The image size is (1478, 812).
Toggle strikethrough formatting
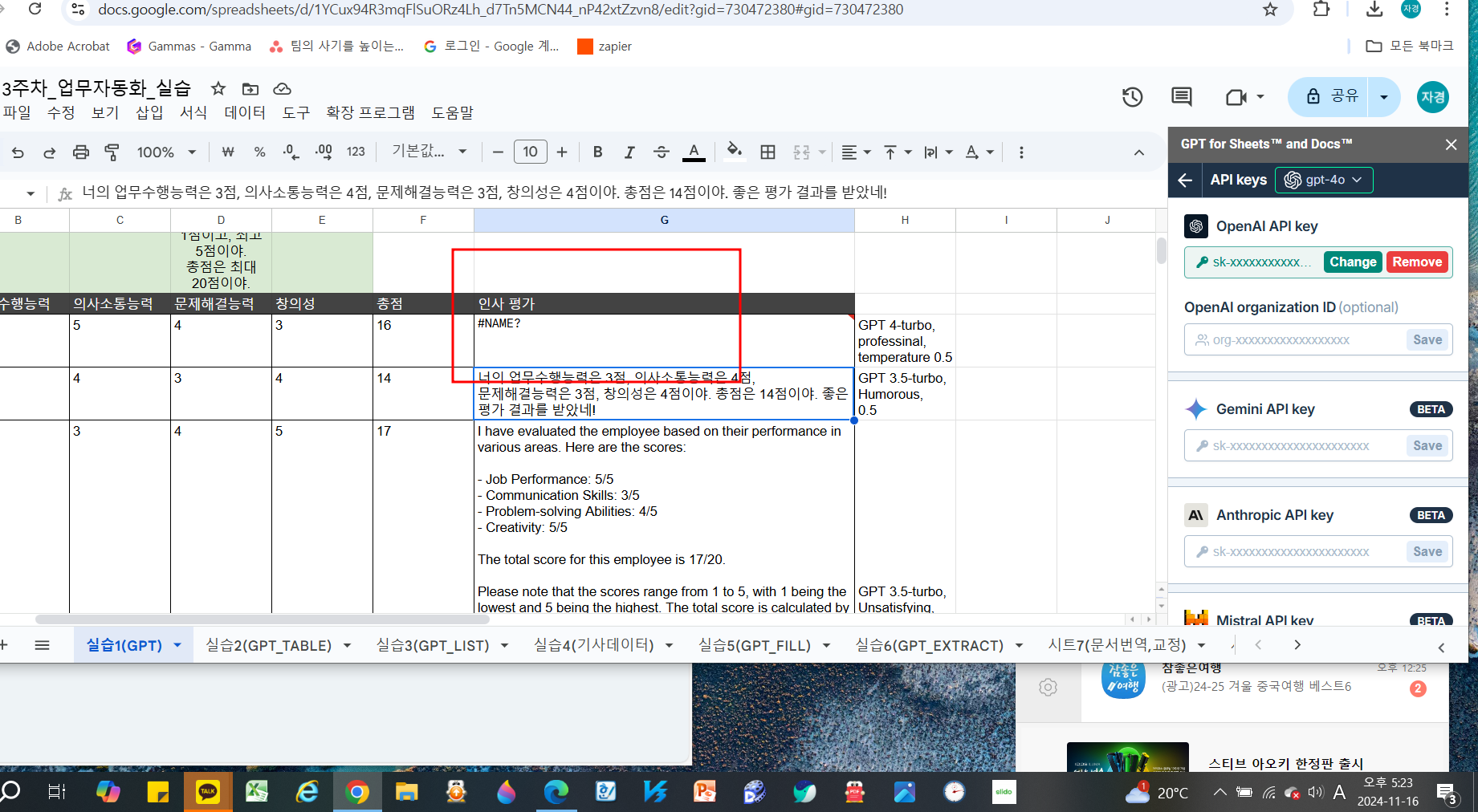tap(662, 152)
